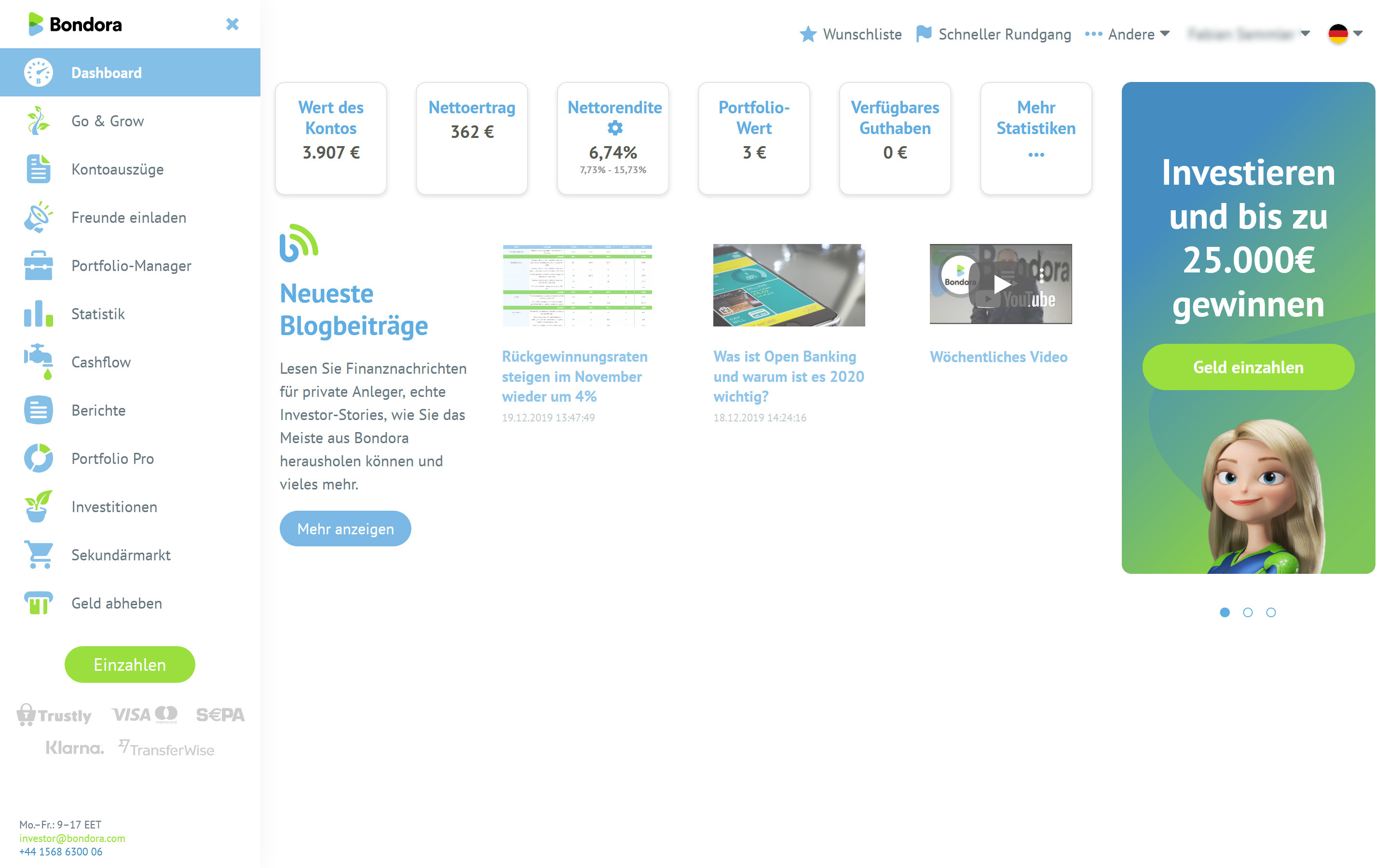1389x868 pixels.
Task: Click the Geld einzahlen banner button
Action: [x=1248, y=367]
